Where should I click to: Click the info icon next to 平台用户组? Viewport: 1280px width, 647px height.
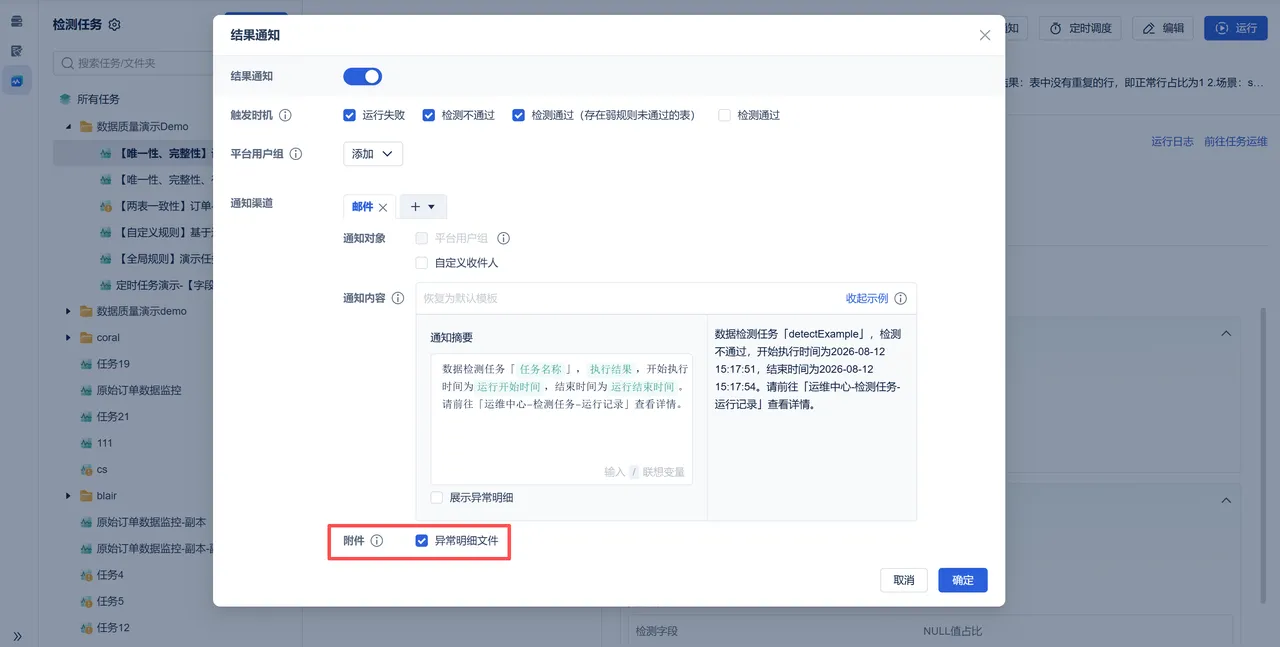click(x=295, y=154)
